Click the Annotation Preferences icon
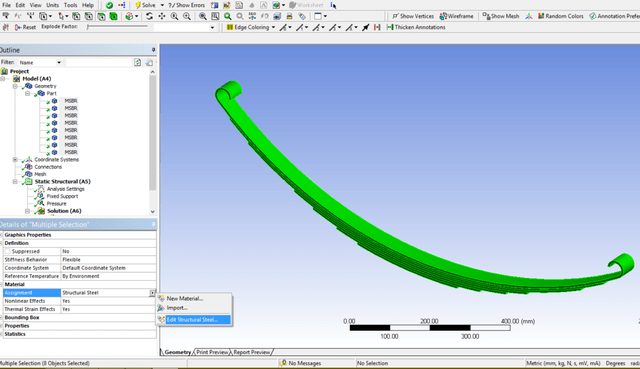 592,16
